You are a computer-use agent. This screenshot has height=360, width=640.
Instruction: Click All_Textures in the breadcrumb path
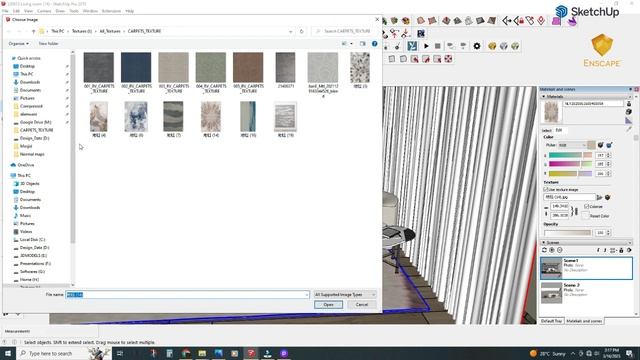(x=110, y=31)
